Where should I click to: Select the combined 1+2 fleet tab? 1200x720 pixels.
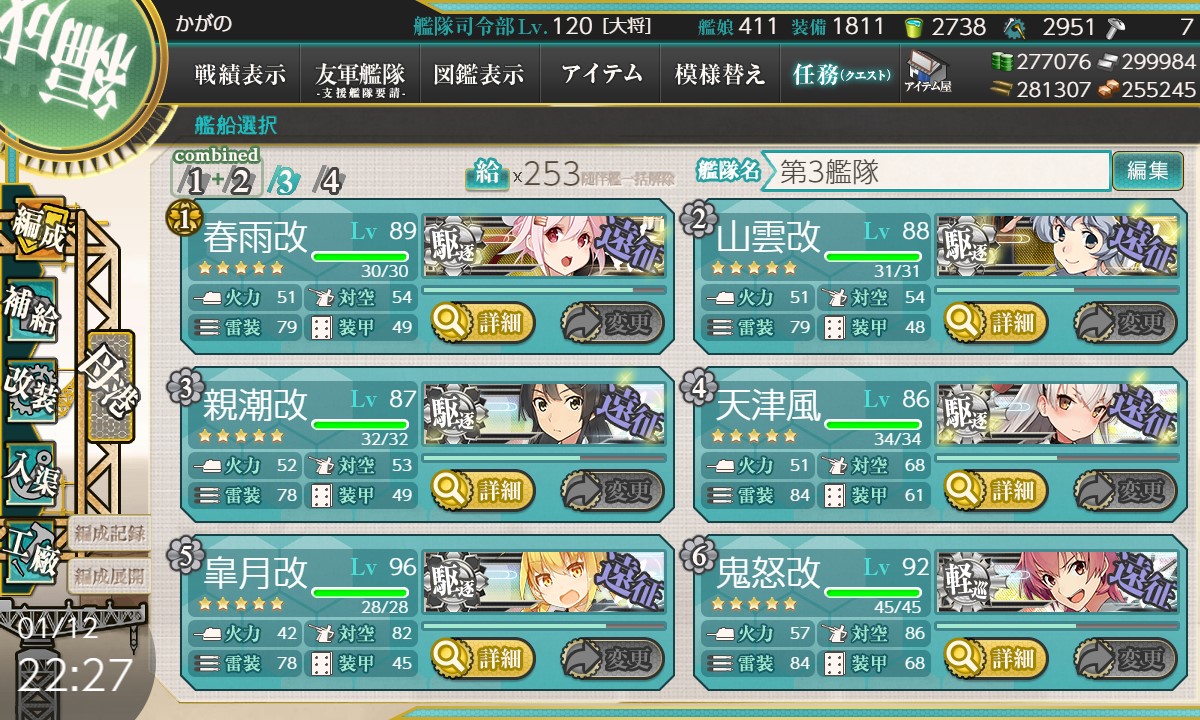215,179
